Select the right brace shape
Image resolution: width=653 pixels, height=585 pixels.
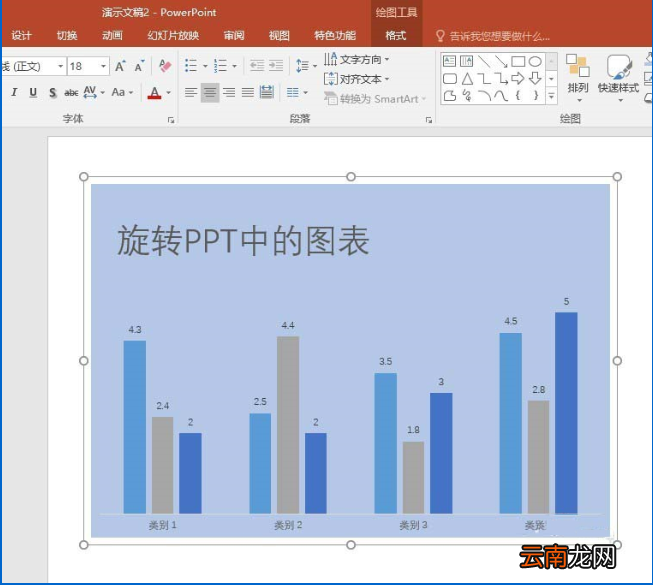[x=536, y=96]
